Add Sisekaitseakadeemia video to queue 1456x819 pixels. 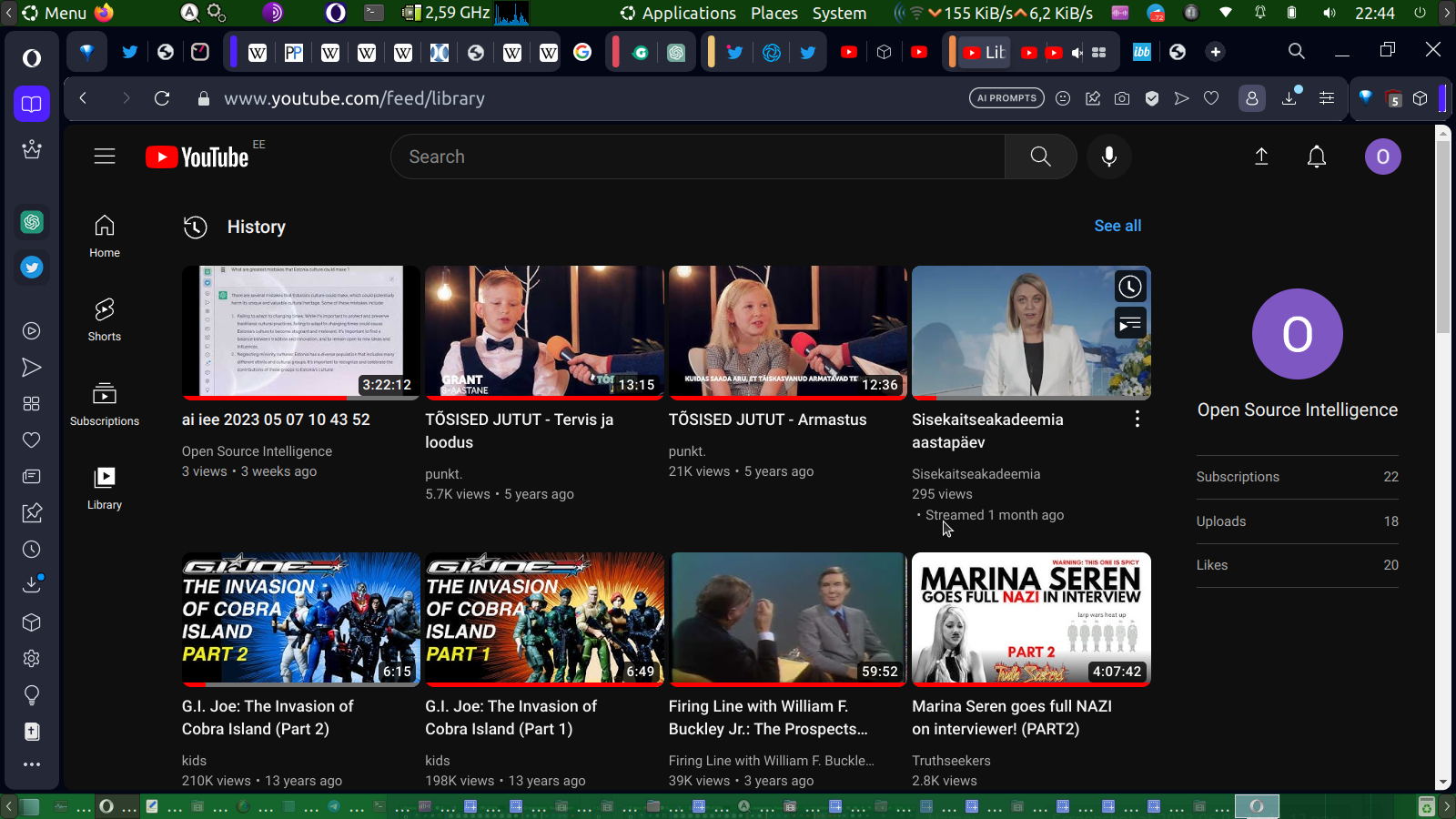1130,323
